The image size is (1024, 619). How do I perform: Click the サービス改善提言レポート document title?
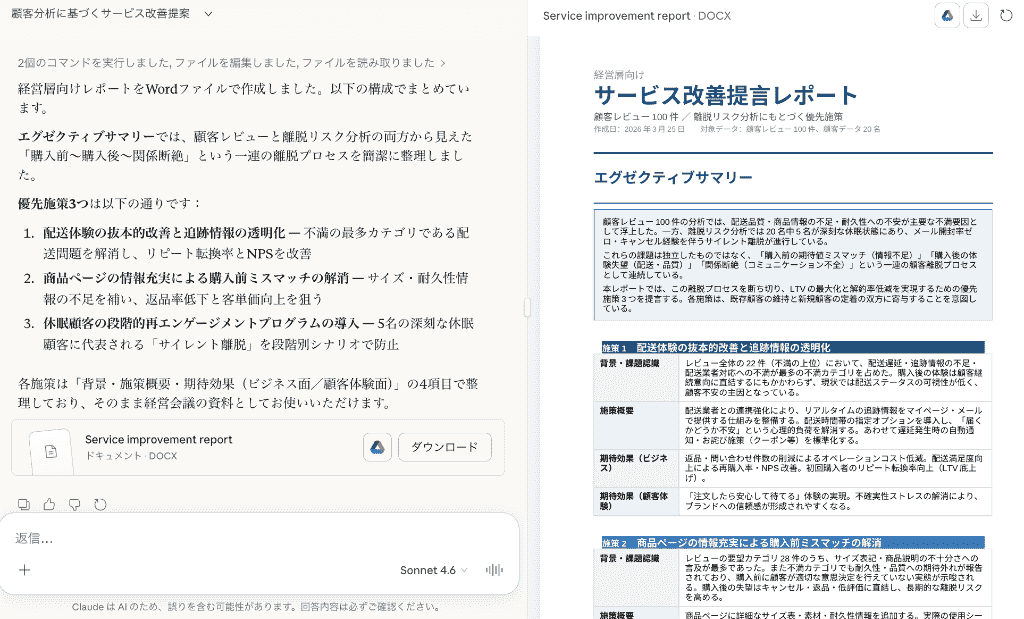(x=726, y=95)
